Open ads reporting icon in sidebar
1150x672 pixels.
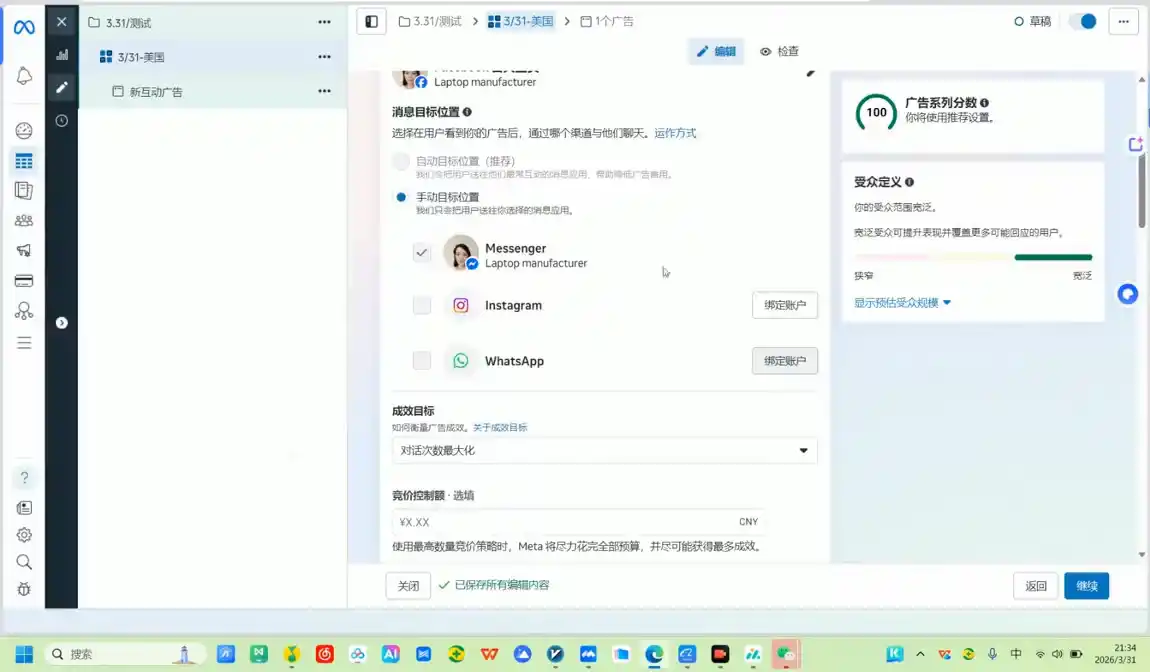24,191
